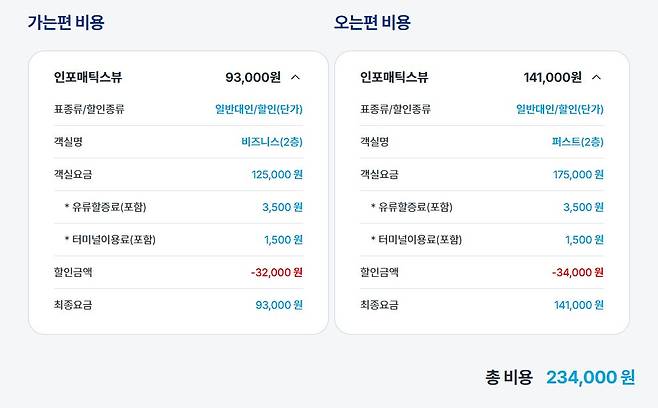Click the 234,000 원 total cost
The image size is (658, 408).
[x=590, y=377]
